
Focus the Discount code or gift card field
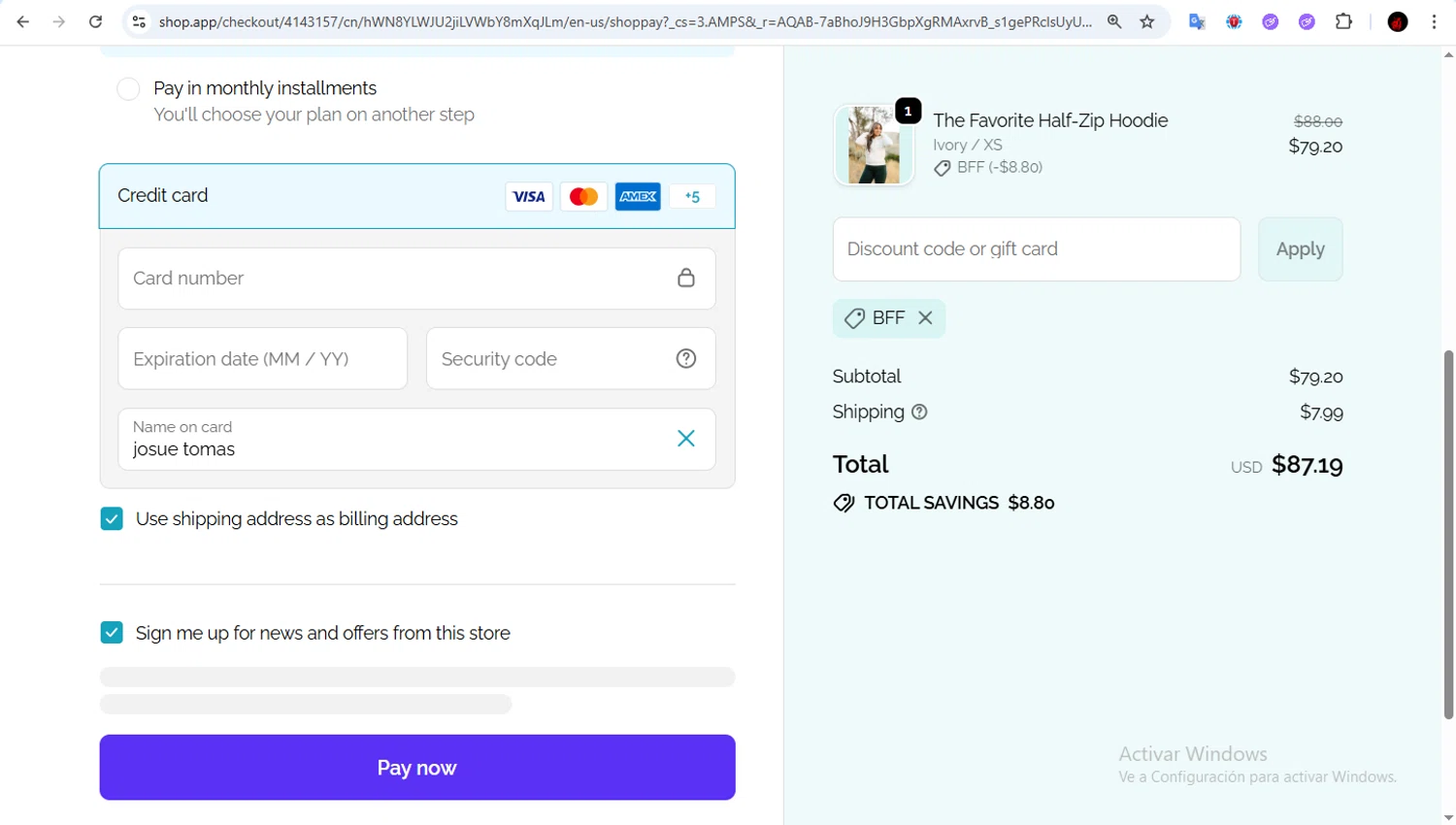[x=1037, y=249]
